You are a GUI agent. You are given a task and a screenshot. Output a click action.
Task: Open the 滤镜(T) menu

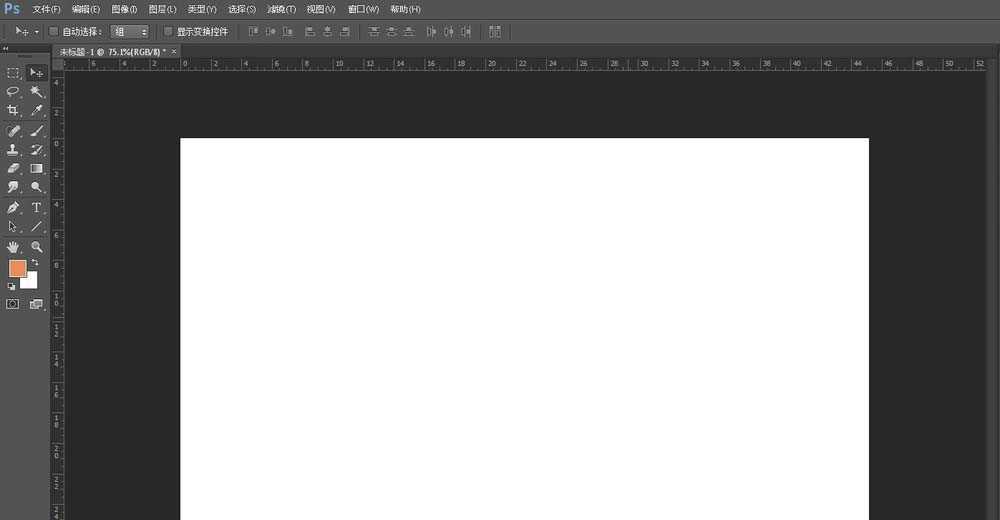[281, 9]
